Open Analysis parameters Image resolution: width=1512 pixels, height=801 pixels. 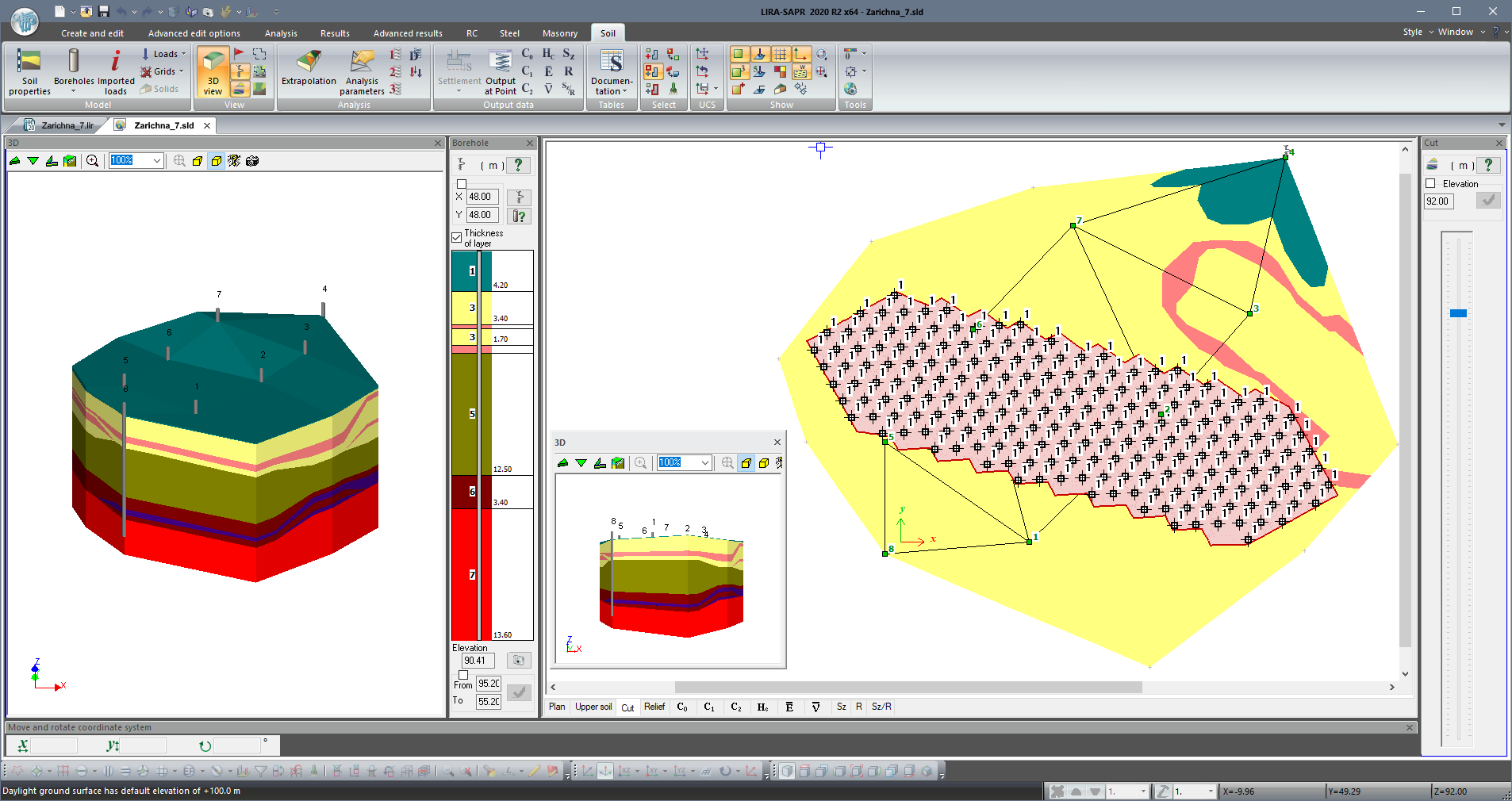(362, 71)
